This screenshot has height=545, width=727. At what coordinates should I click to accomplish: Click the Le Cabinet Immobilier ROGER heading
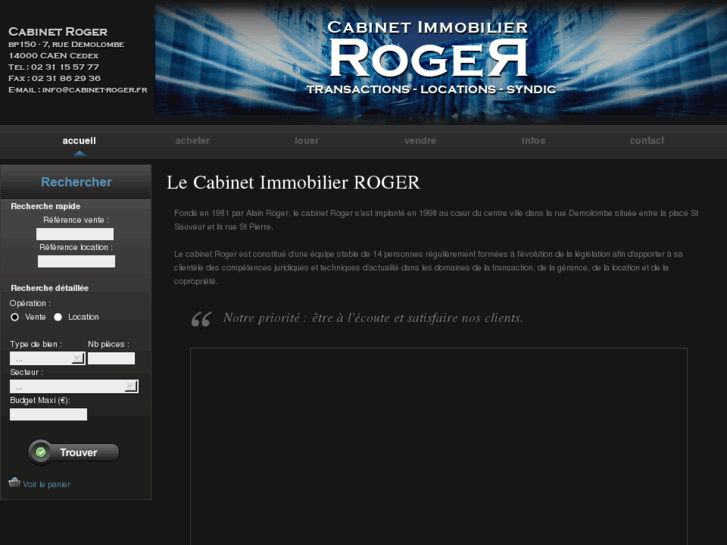point(293,182)
